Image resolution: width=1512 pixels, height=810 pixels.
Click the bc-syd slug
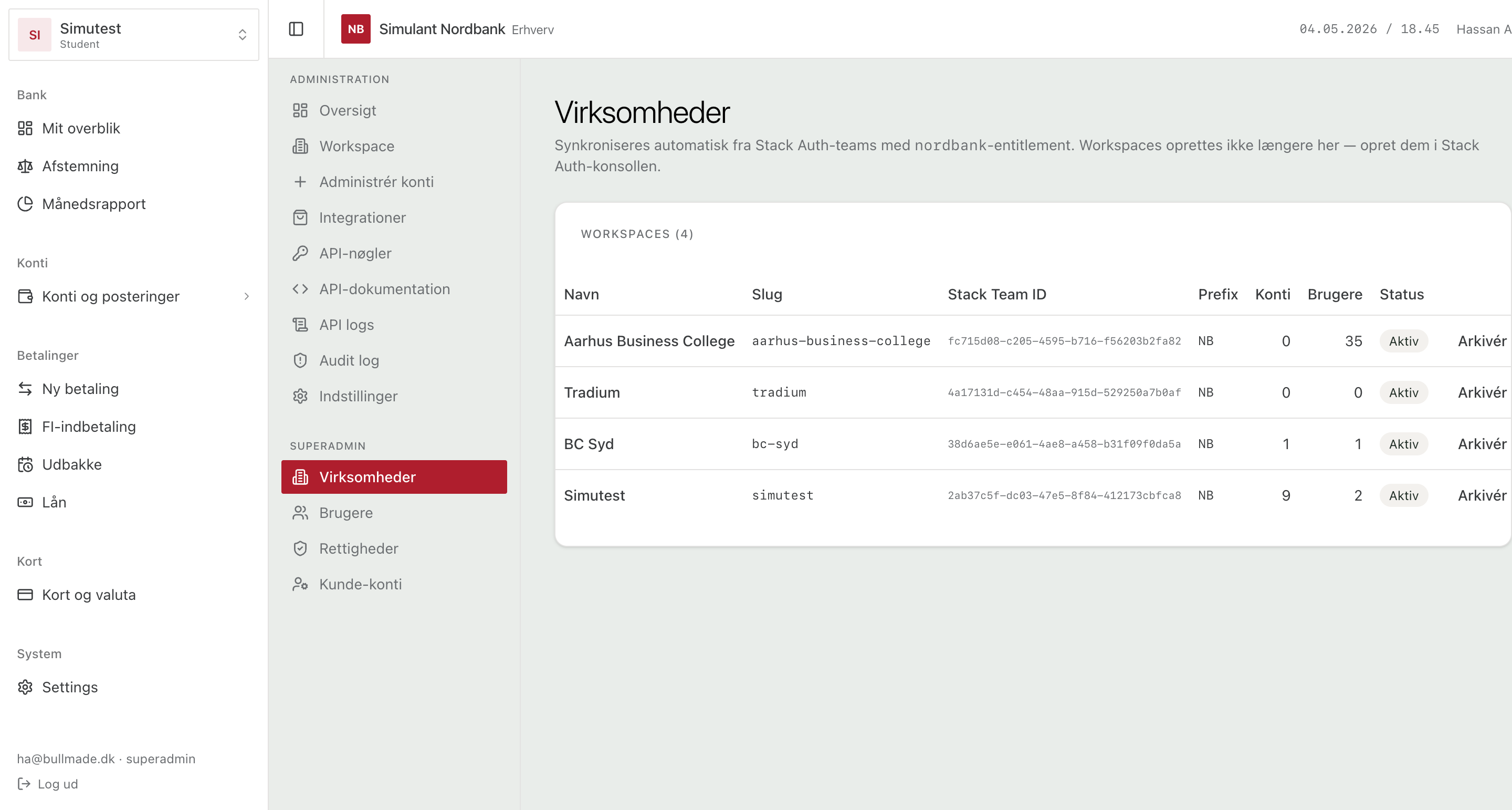(x=775, y=444)
